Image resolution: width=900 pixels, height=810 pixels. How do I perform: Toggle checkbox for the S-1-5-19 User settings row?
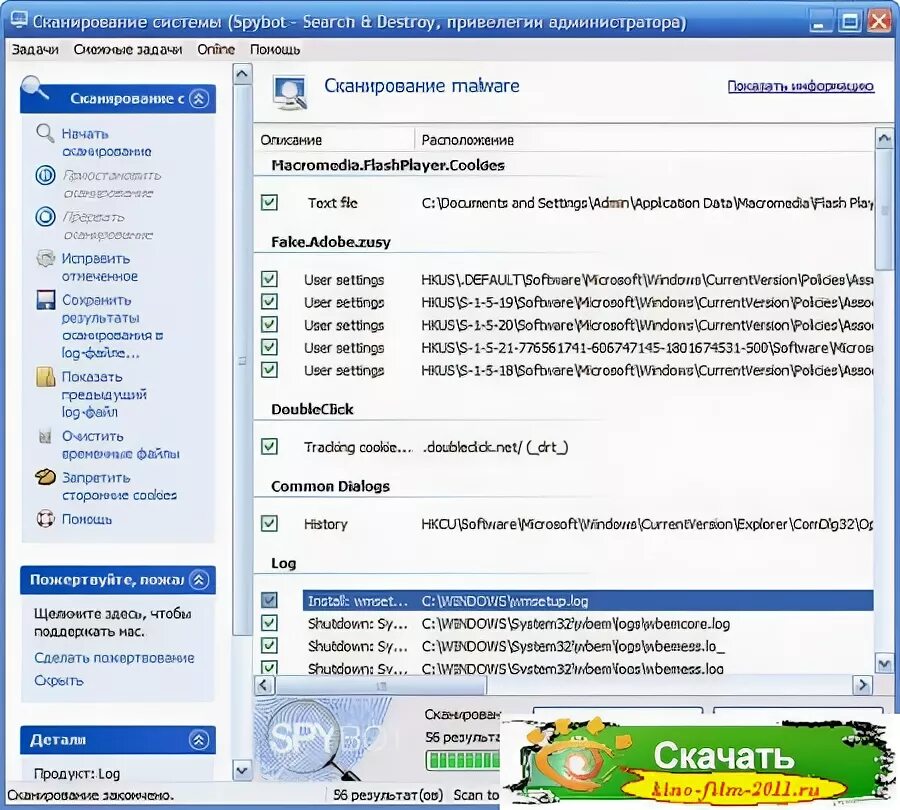pos(269,301)
